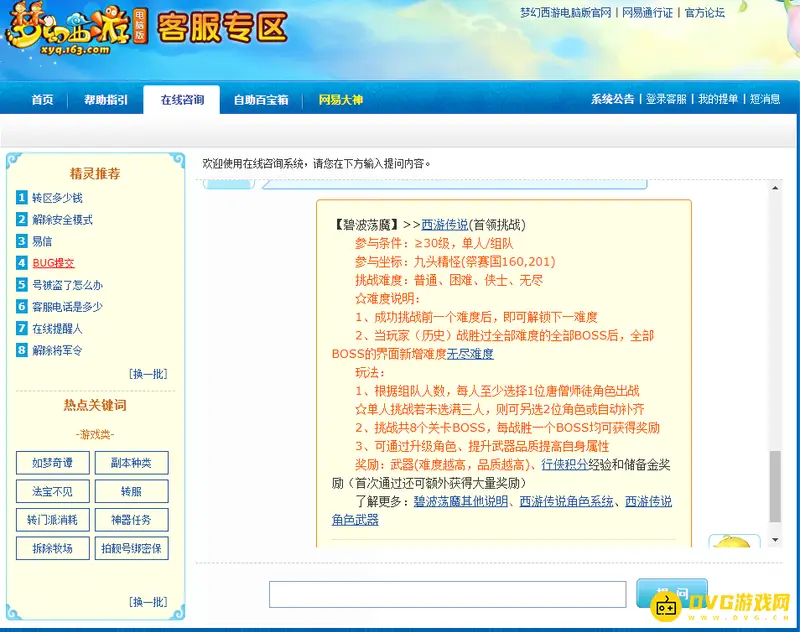This screenshot has width=800, height=632.
Task: Open the 网易通行证 link
Action: tap(647, 13)
